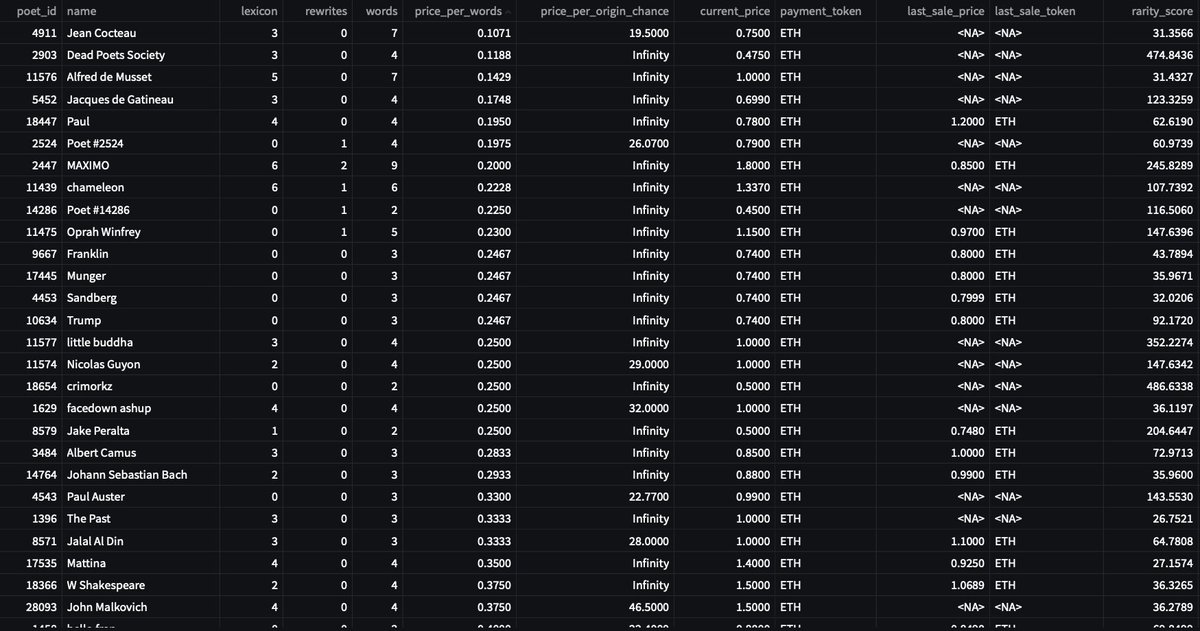Sort by price_per_origin_chance header
Screen dimensions: 1200x631
tap(605, 11)
